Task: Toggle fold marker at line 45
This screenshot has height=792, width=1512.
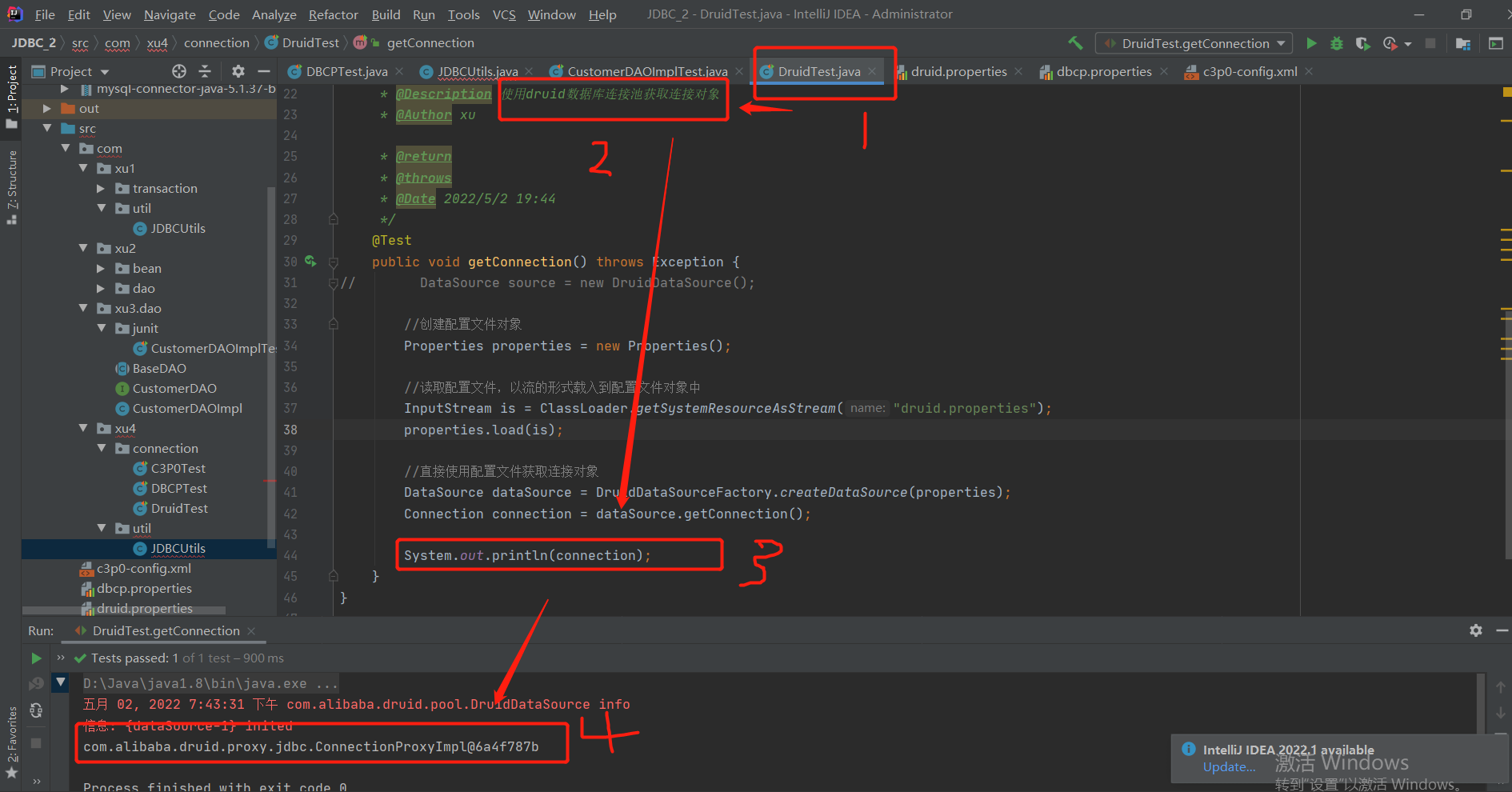Action: 334,576
